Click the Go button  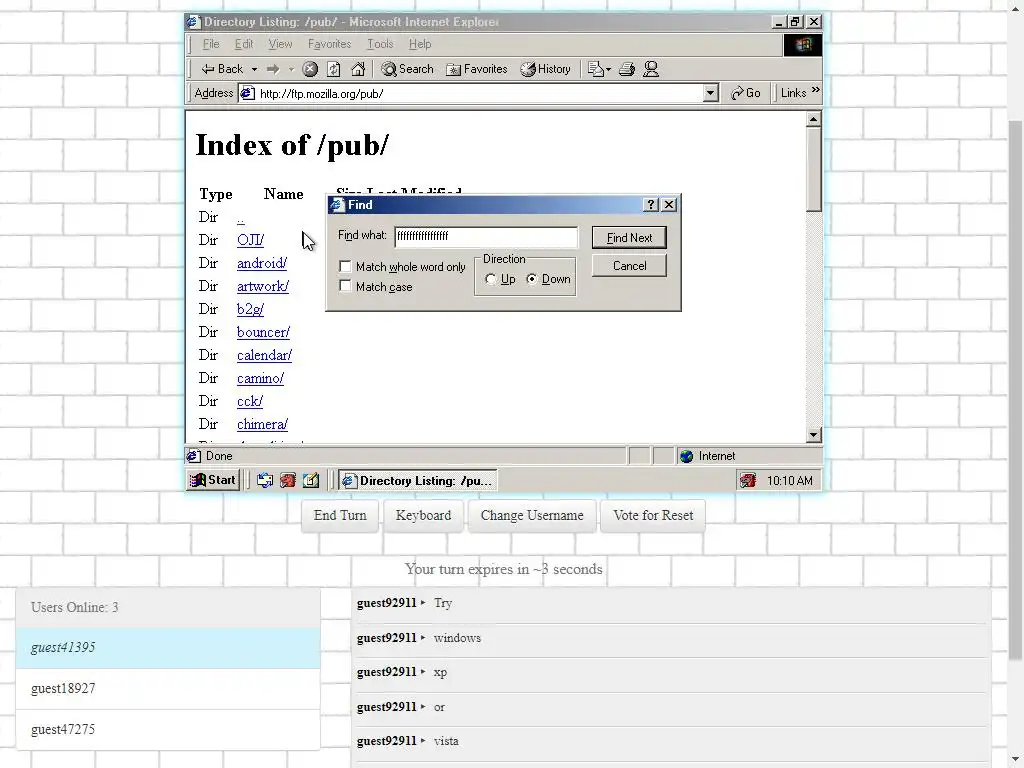pos(746,93)
